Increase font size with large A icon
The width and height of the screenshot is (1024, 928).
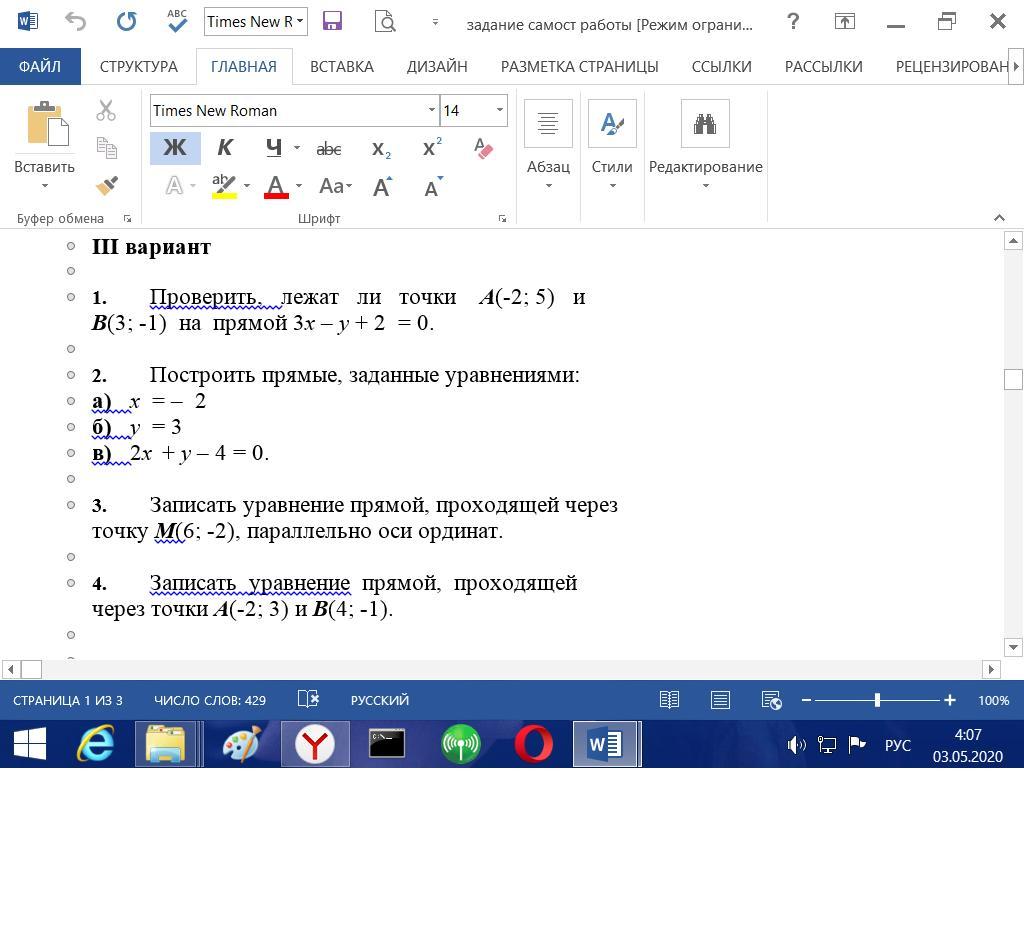(383, 187)
